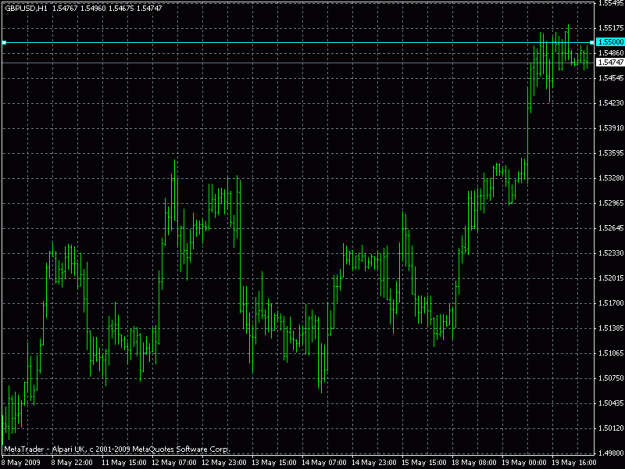625x469 pixels.
Task: Click the 14 May 07:00 time label
Action: click(x=324, y=462)
